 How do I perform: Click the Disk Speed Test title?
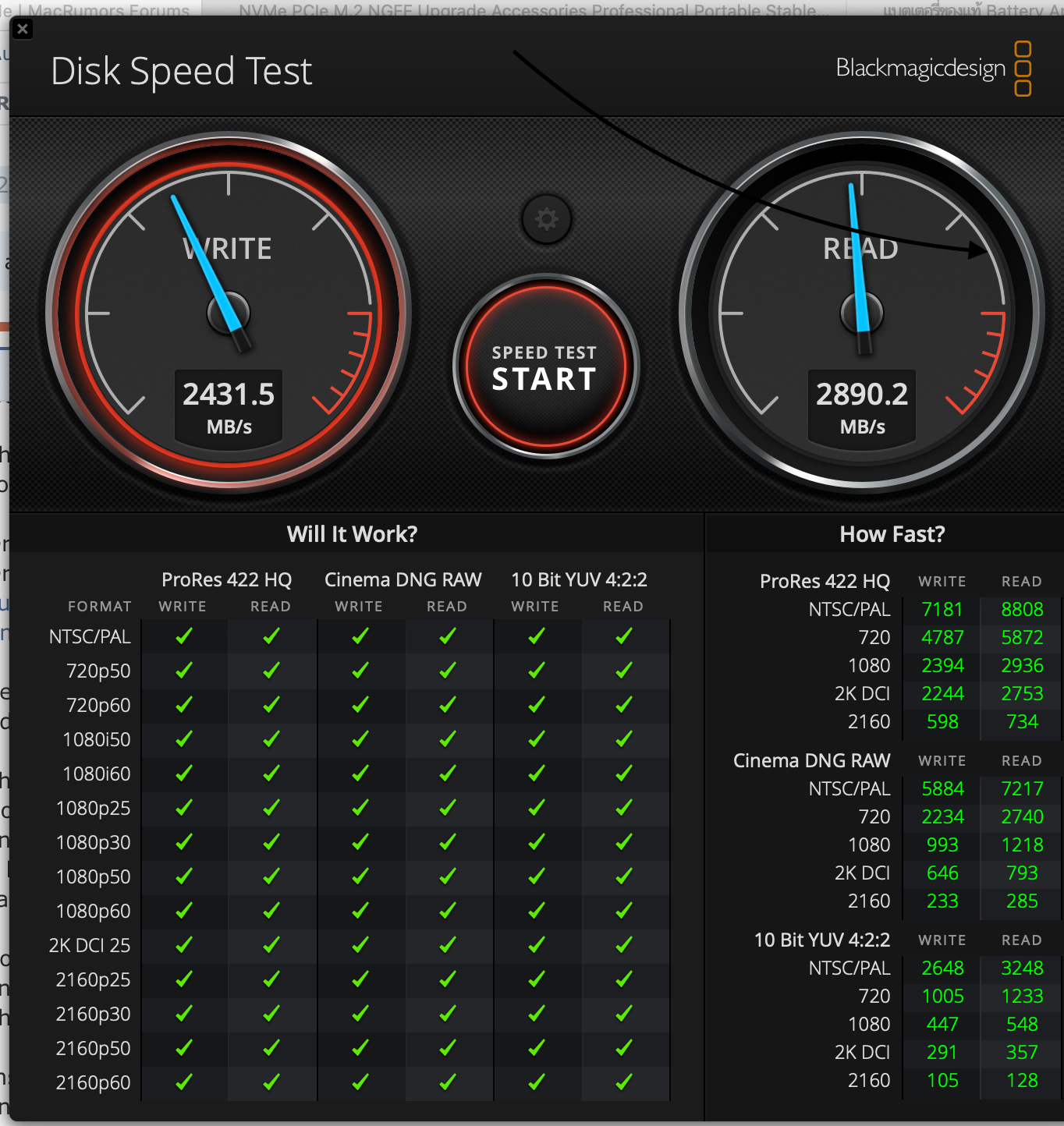point(182,72)
